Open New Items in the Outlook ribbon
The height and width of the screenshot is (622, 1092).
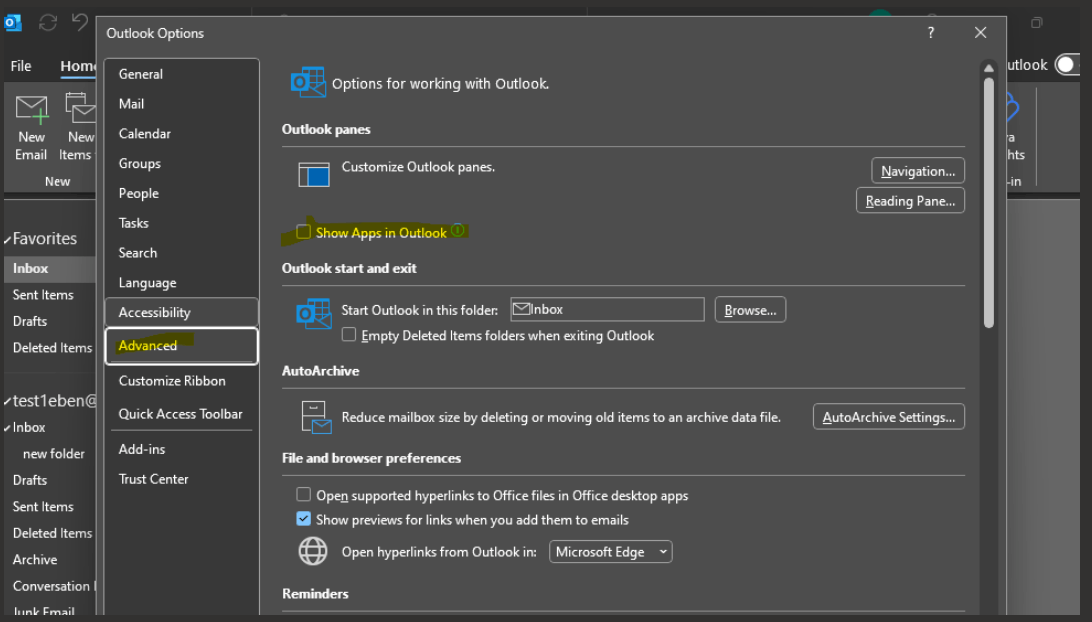pos(79,127)
